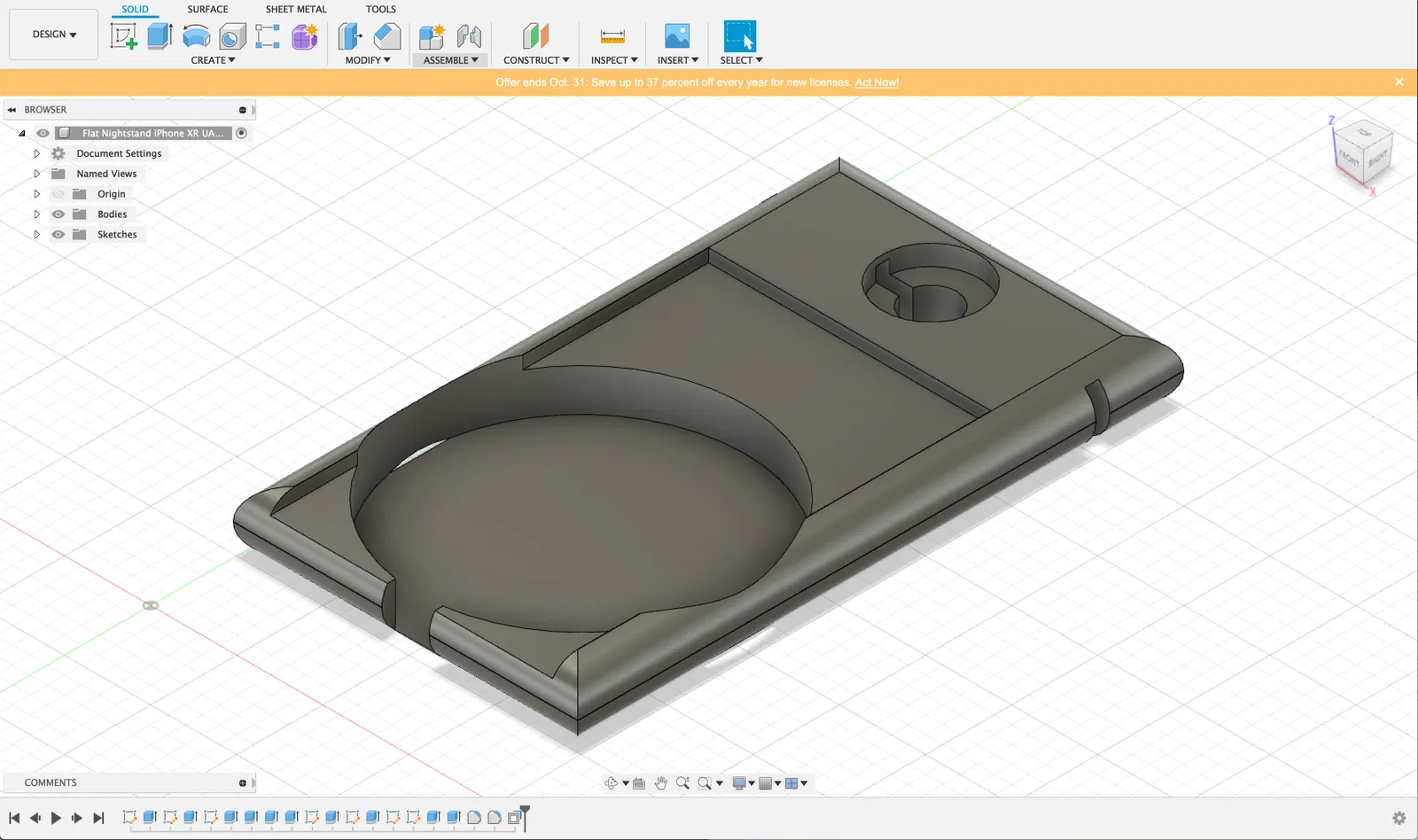The image size is (1418, 840).
Task: Open the SURFACE tab
Action: [x=207, y=9]
